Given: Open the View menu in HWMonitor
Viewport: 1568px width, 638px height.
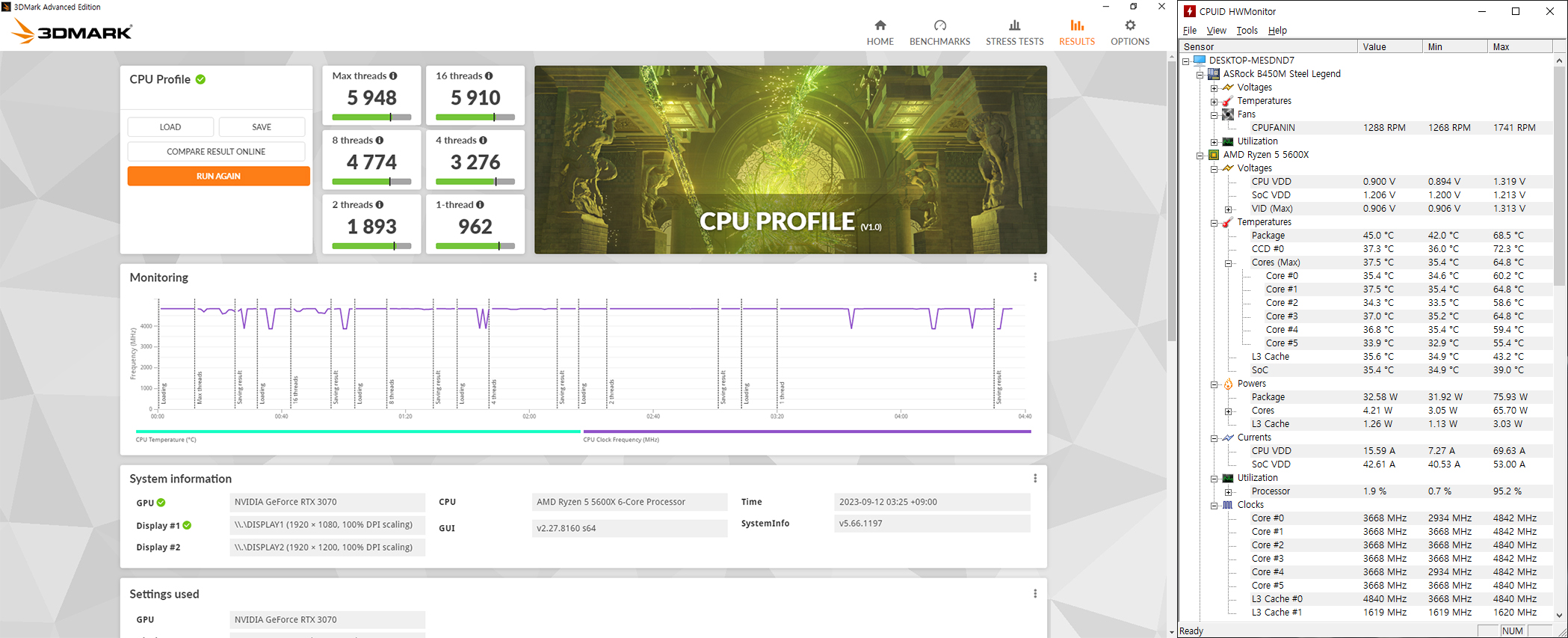Looking at the screenshot, I should (1216, 31).
